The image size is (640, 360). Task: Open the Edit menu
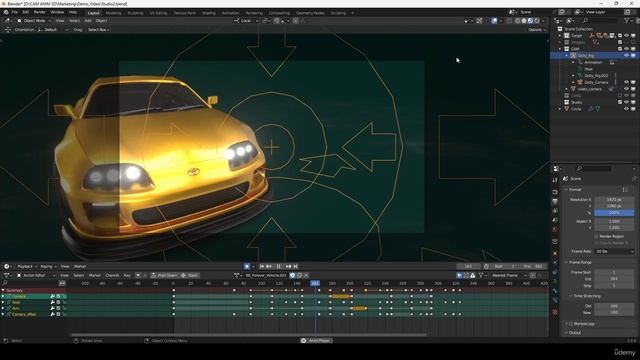[26, 12]
